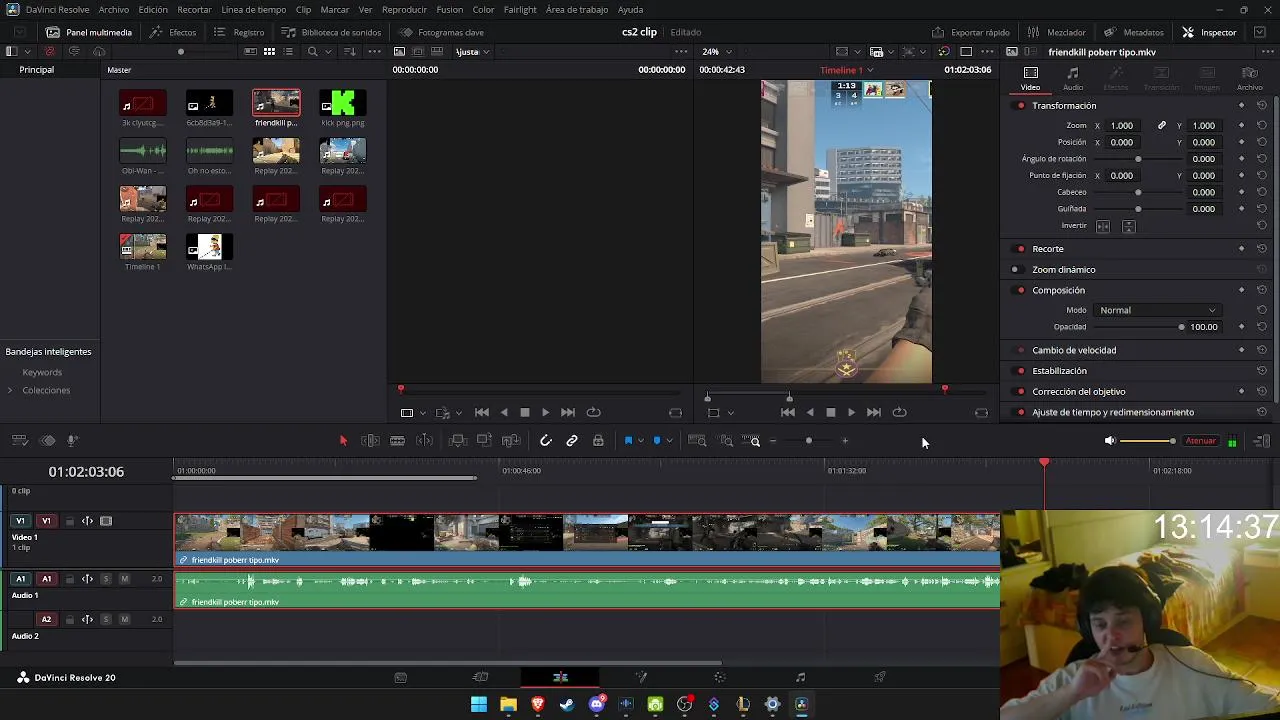
Task: Click the Insert Clip timeline icon
Action: [458, 441]
